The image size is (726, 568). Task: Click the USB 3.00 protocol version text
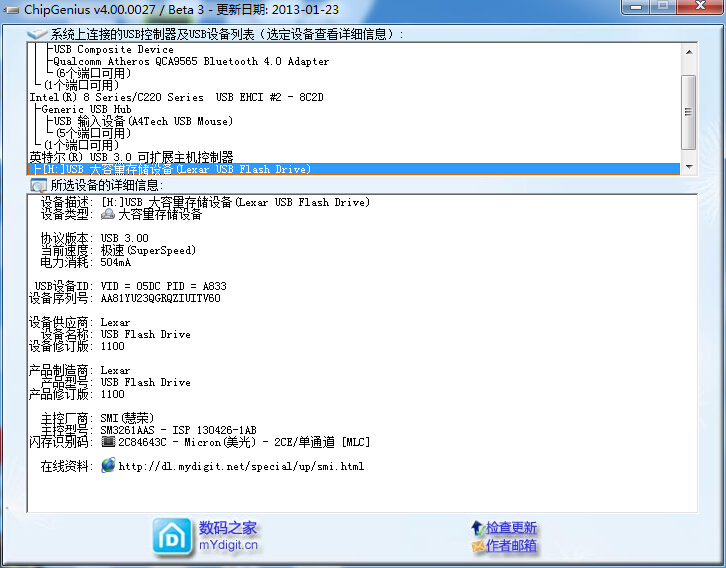125,238
